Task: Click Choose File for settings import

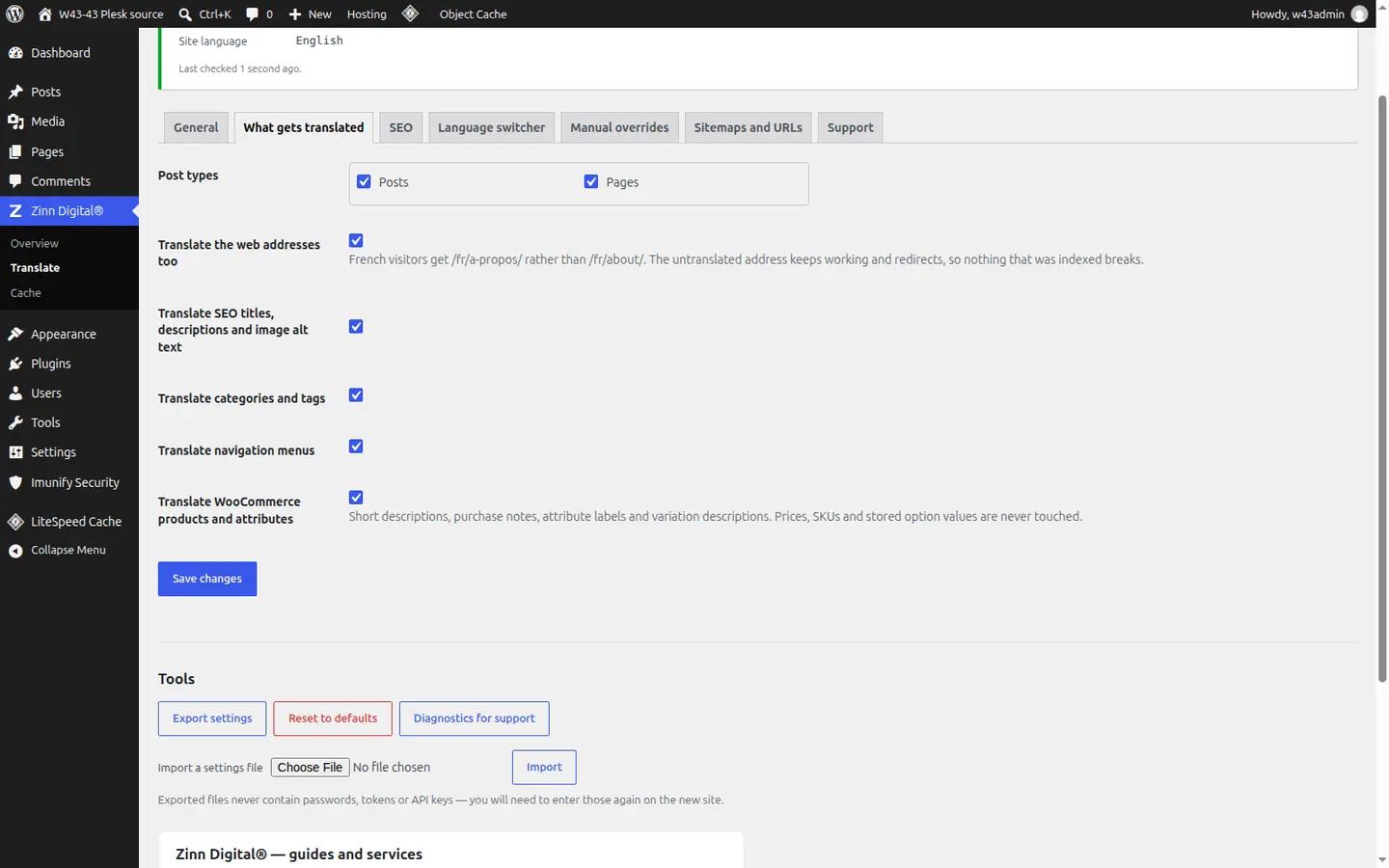Action: click(310, 767)
